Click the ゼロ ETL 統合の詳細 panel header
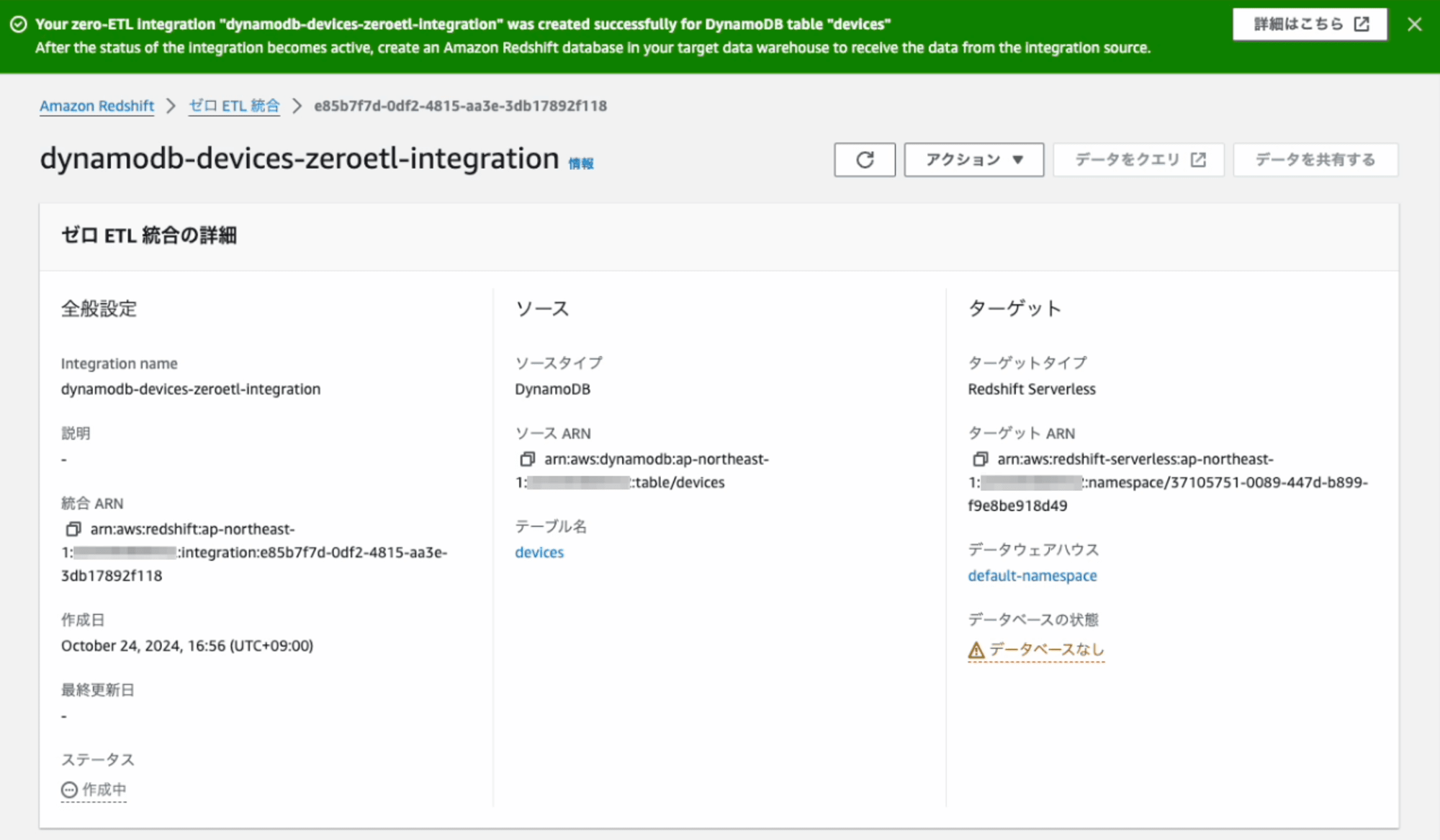The image size is (1440, 840). (149, 235)
